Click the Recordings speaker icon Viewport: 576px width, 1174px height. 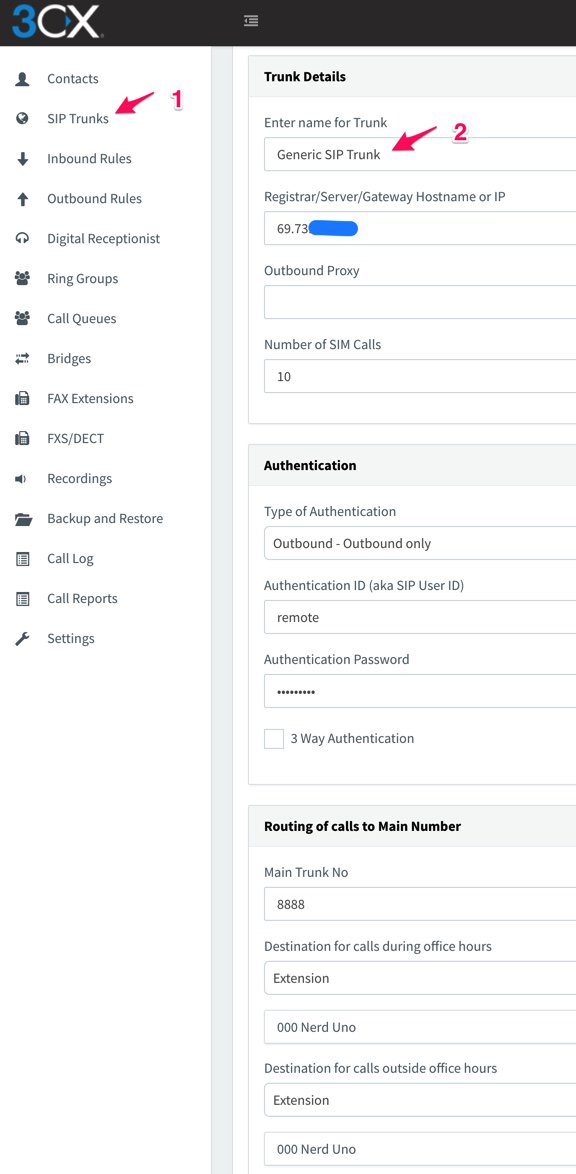pos(21,478)
